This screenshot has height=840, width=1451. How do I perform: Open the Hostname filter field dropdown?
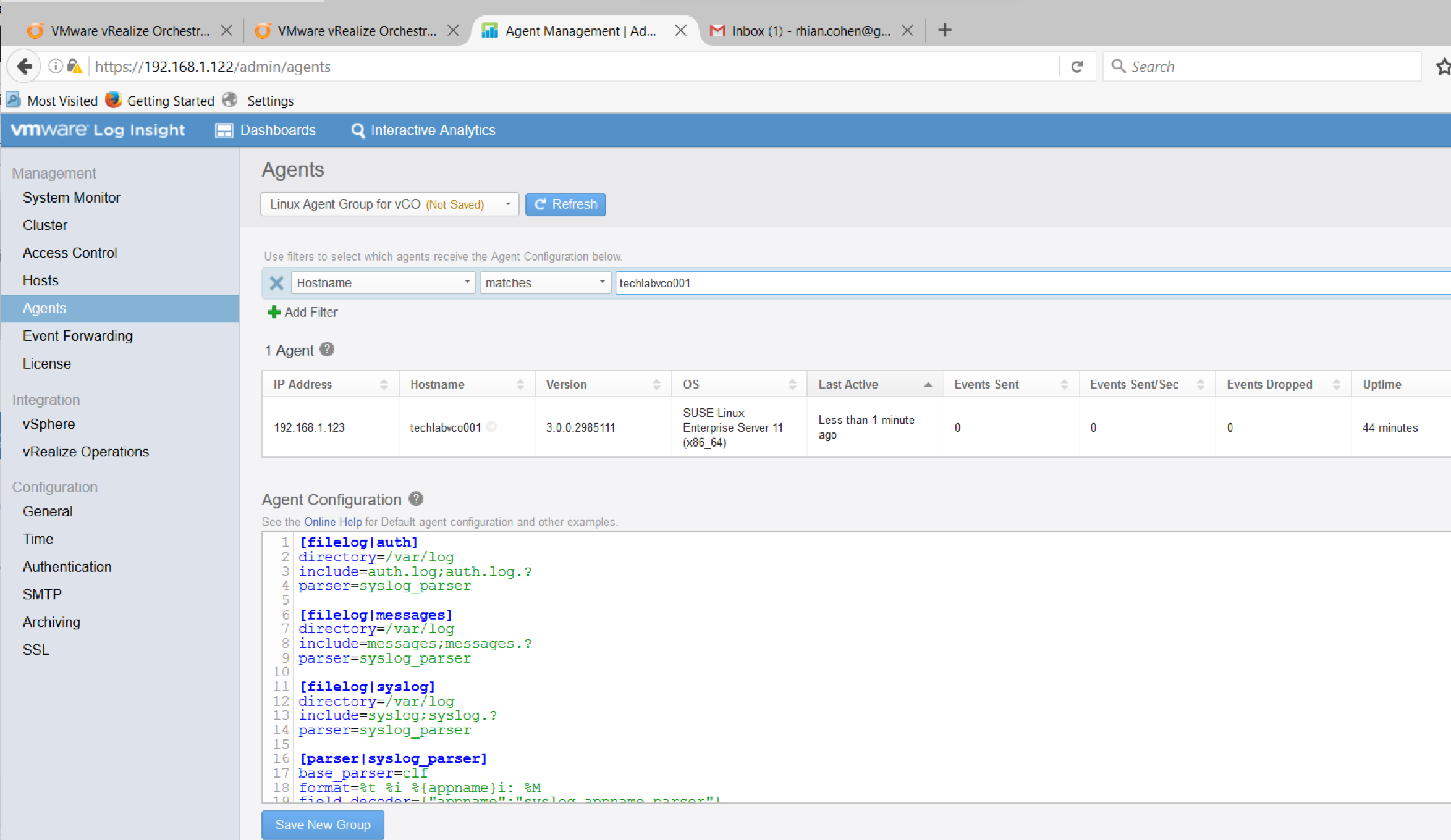[x=383, y=283]
